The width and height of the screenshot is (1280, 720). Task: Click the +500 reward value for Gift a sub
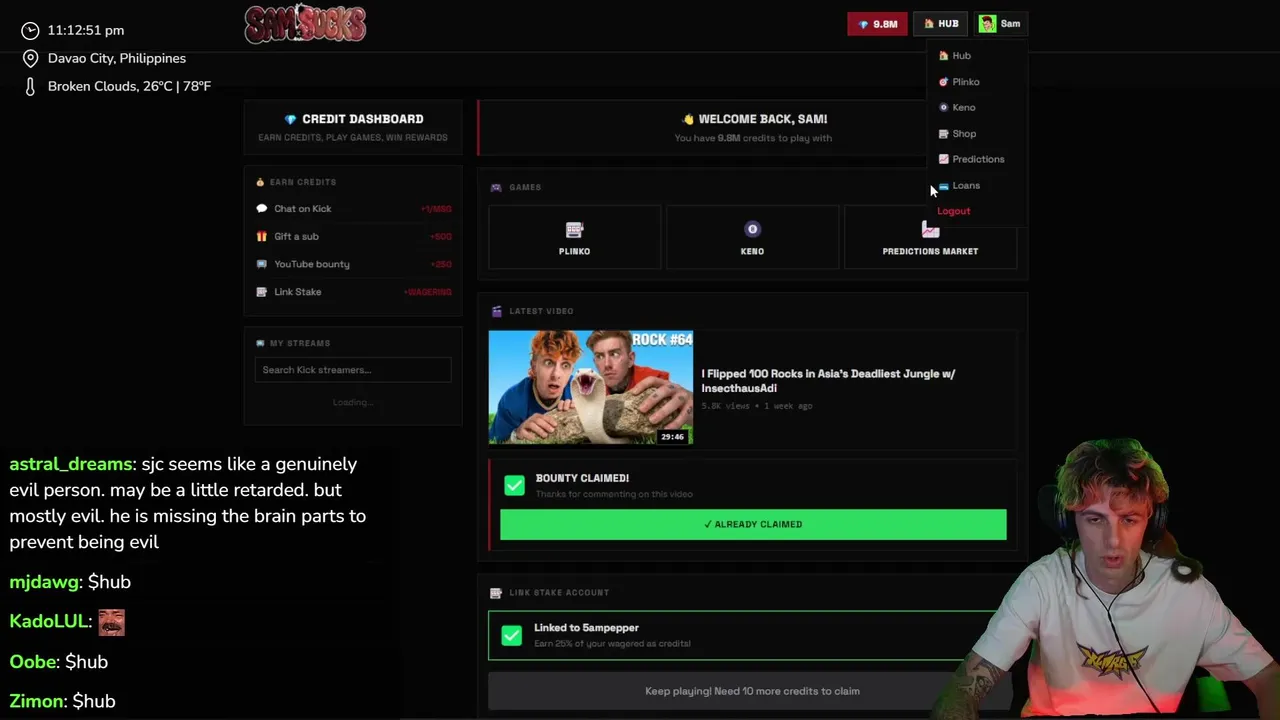[x=441, y=237]
